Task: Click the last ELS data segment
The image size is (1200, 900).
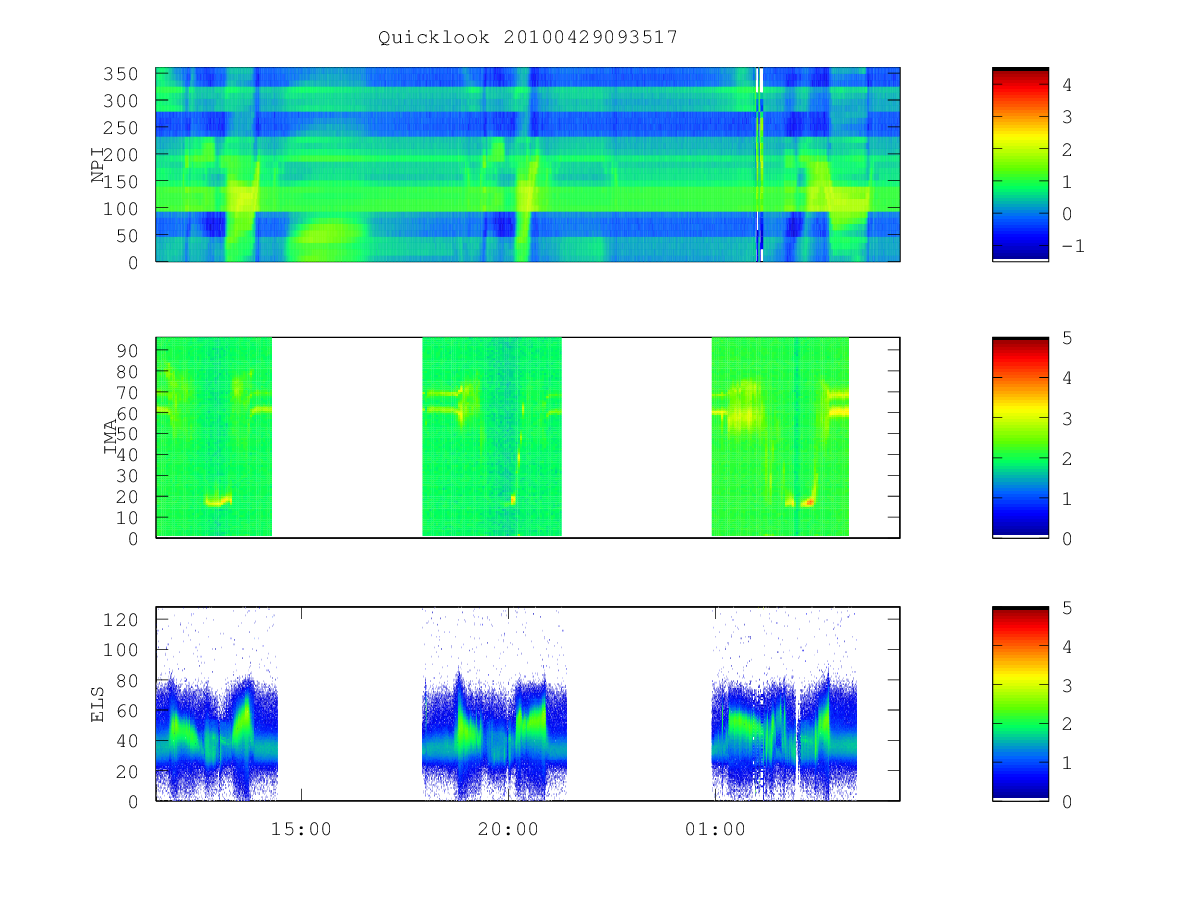Action: click(784, 704)
